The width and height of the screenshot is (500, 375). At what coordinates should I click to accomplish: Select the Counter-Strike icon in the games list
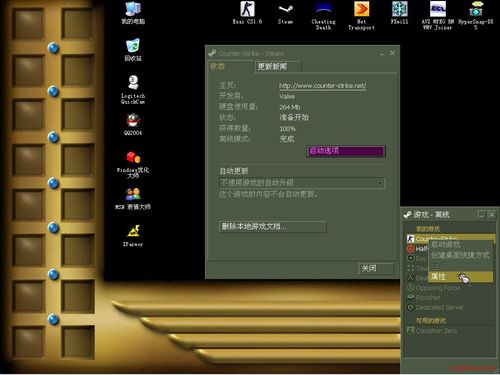click(411, 239)
